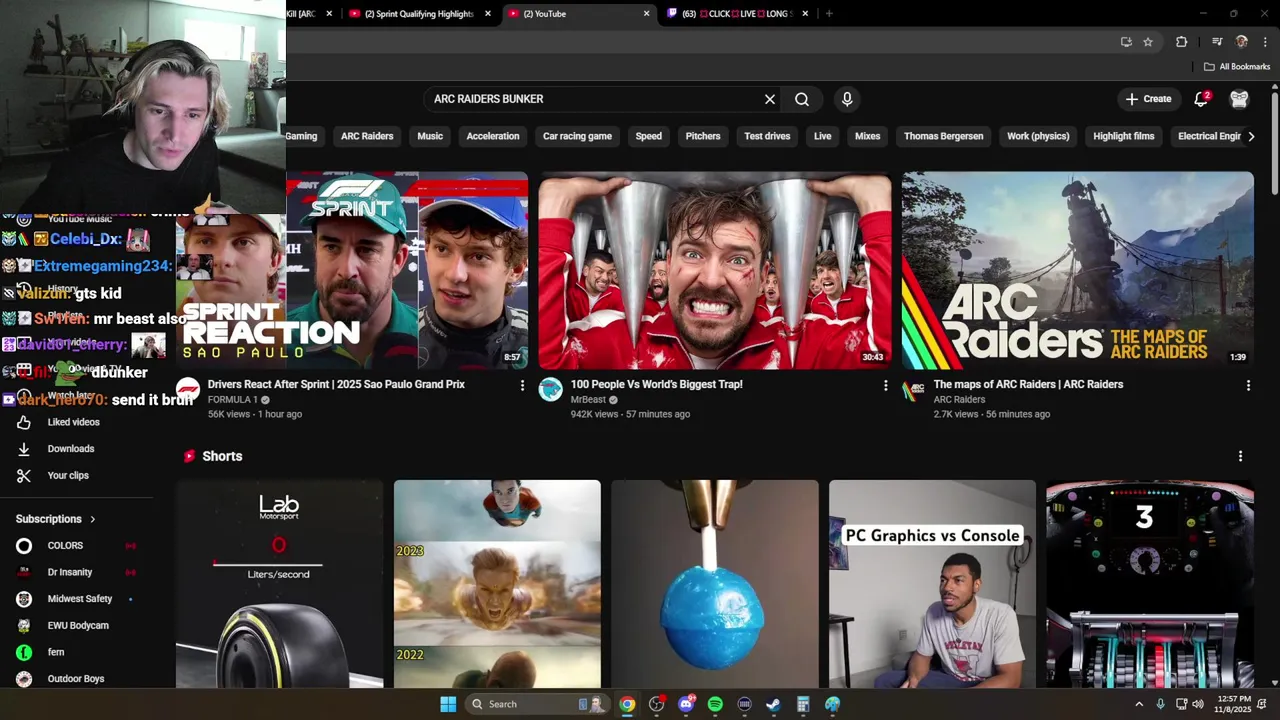The width and height of the screenshot is (1280, 720).
Task: Open the Create button menu
Action: point(1148,99)
